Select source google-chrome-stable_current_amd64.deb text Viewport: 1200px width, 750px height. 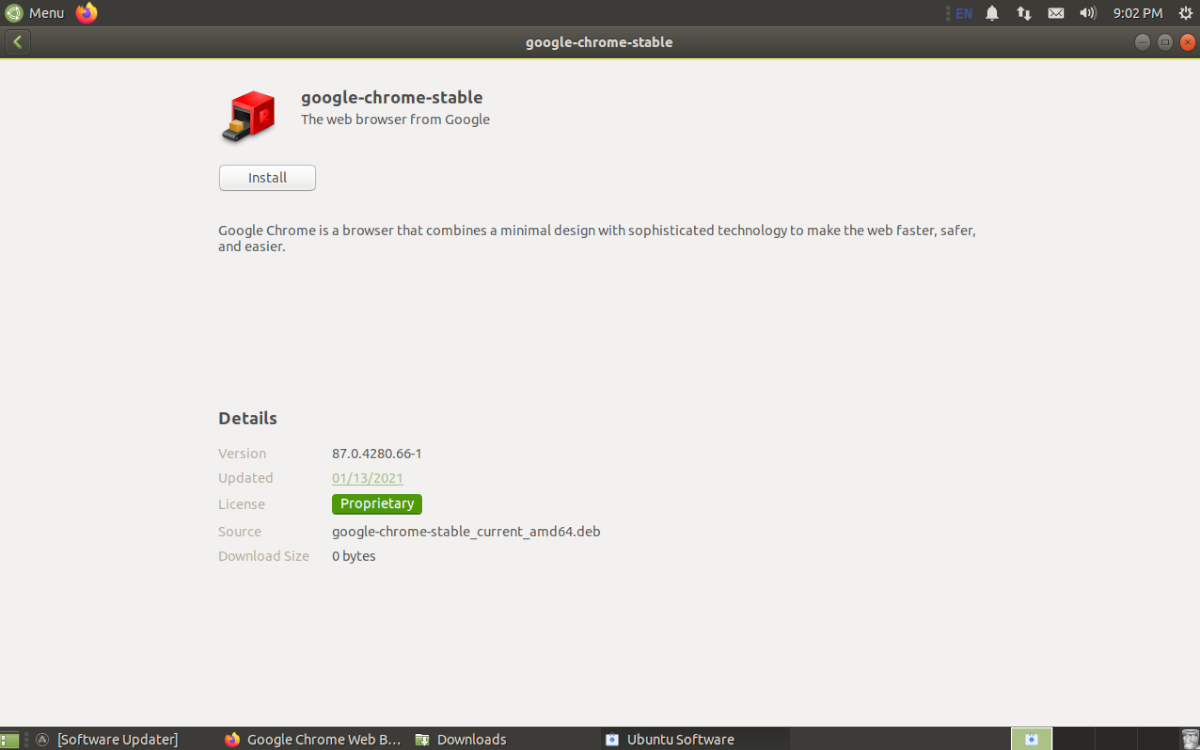(466, 531)
